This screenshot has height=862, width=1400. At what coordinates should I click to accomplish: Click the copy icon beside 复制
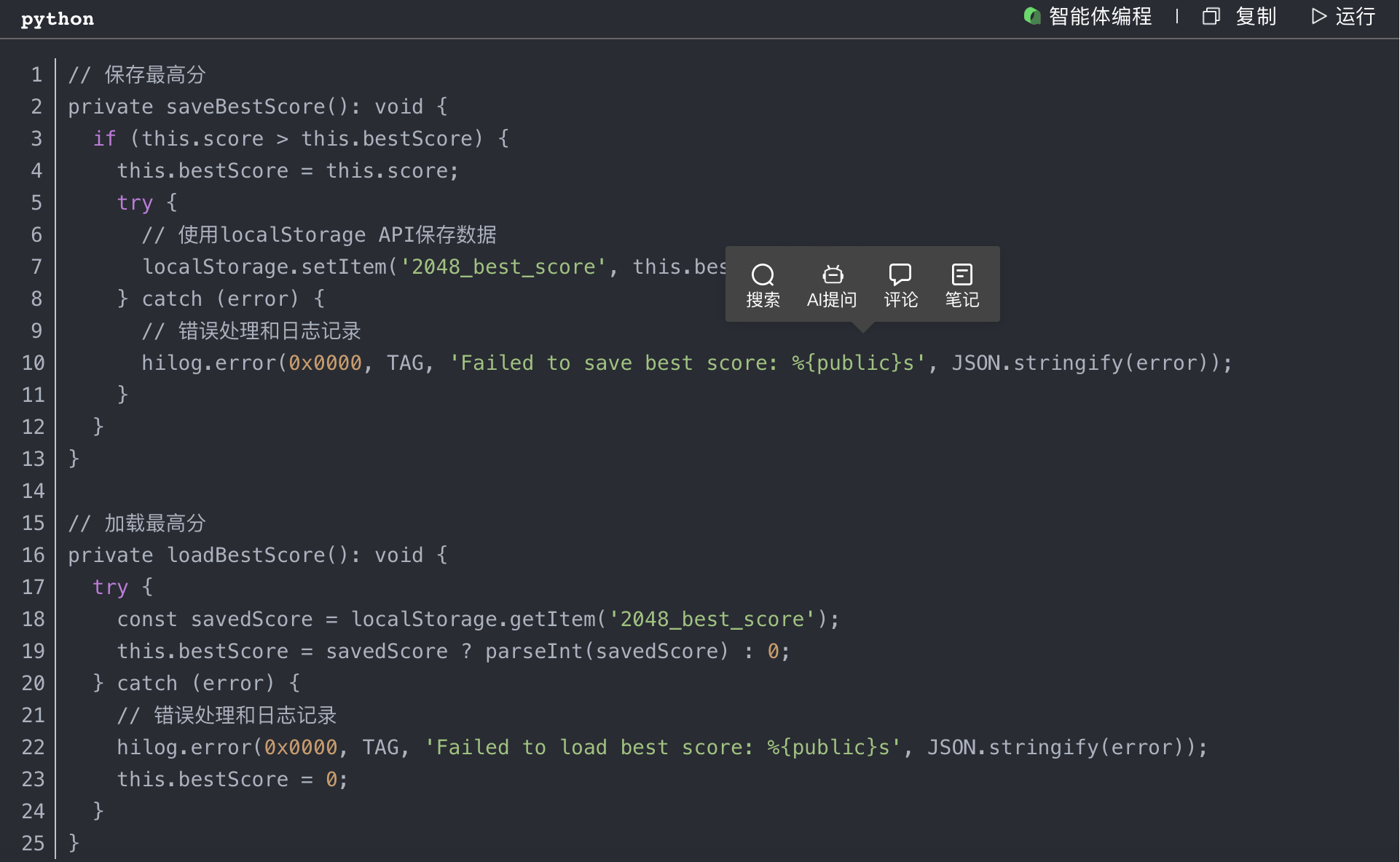pos(1211,16)
